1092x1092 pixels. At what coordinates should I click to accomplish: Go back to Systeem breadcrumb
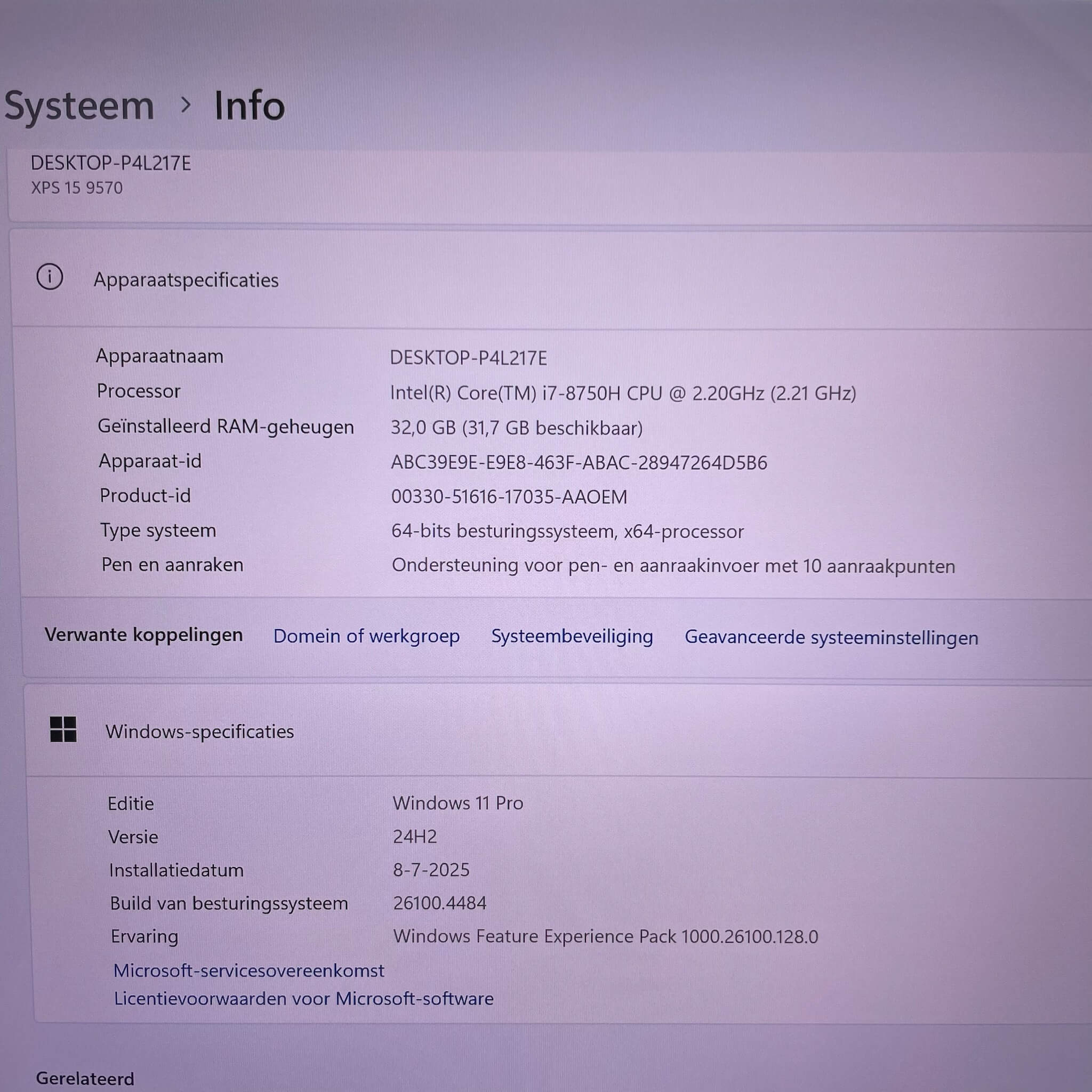(x=79, y=106)
